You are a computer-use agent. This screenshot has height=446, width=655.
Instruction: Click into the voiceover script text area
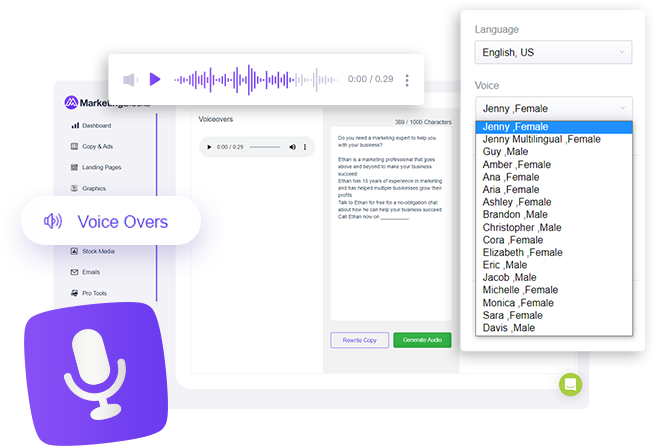[391, 223]
